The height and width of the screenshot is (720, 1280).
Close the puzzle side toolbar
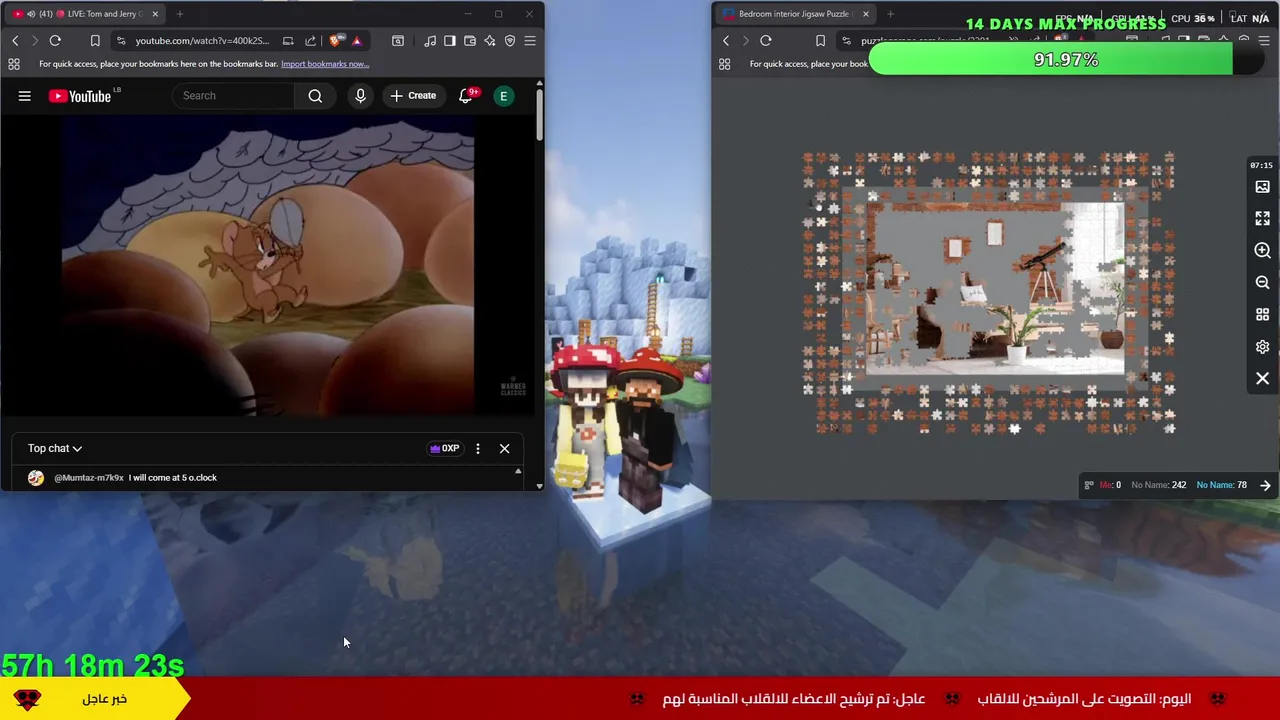(1262, 379)
